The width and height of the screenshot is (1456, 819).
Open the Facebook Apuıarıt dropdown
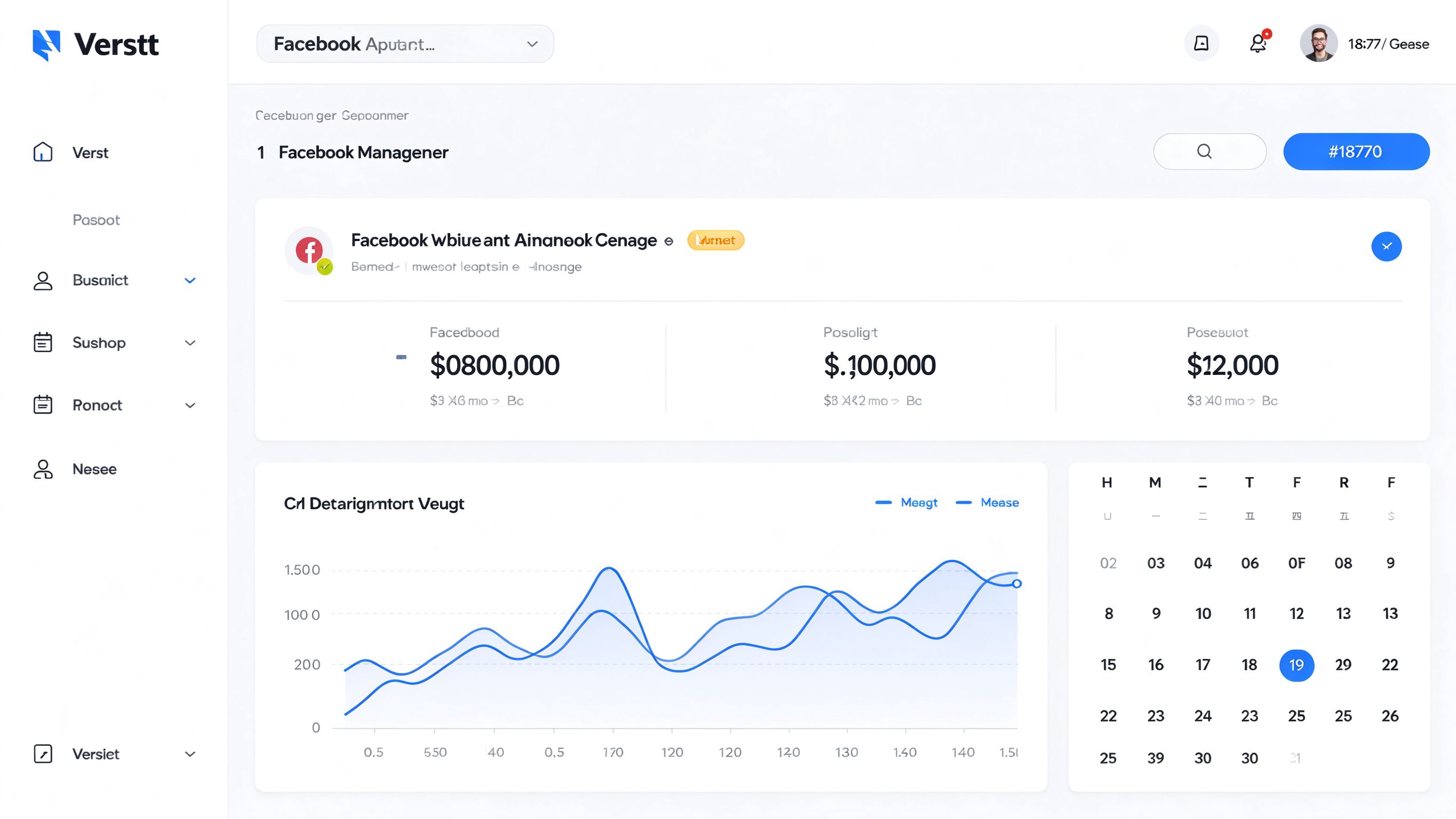405,44
